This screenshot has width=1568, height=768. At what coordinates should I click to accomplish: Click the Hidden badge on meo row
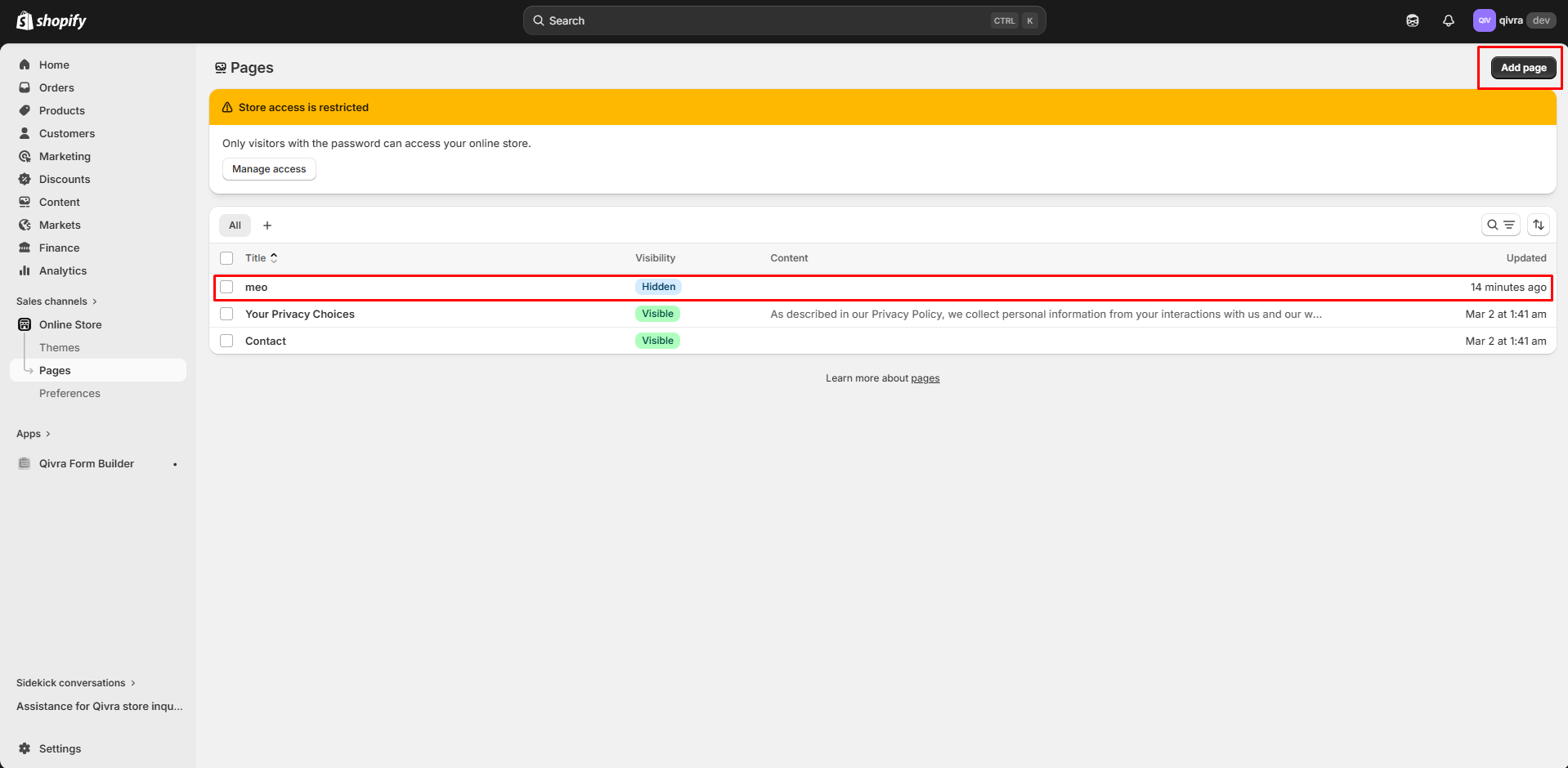(658, 287)
